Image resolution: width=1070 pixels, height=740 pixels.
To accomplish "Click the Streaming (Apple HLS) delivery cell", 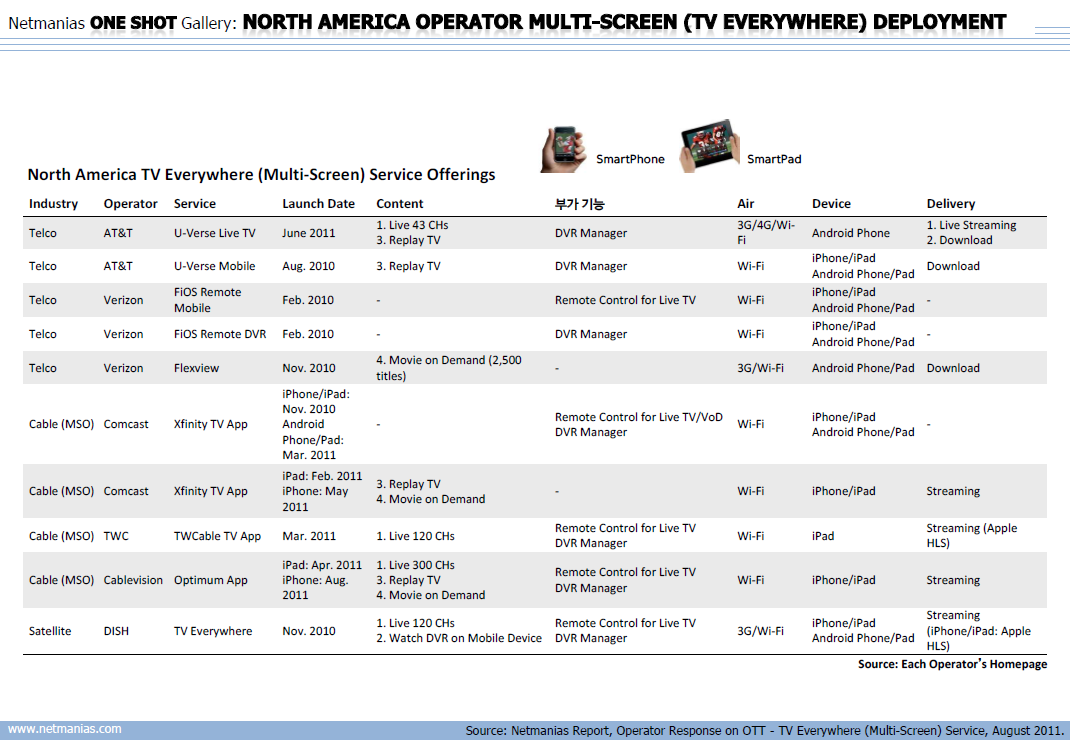I will [971, 535].
